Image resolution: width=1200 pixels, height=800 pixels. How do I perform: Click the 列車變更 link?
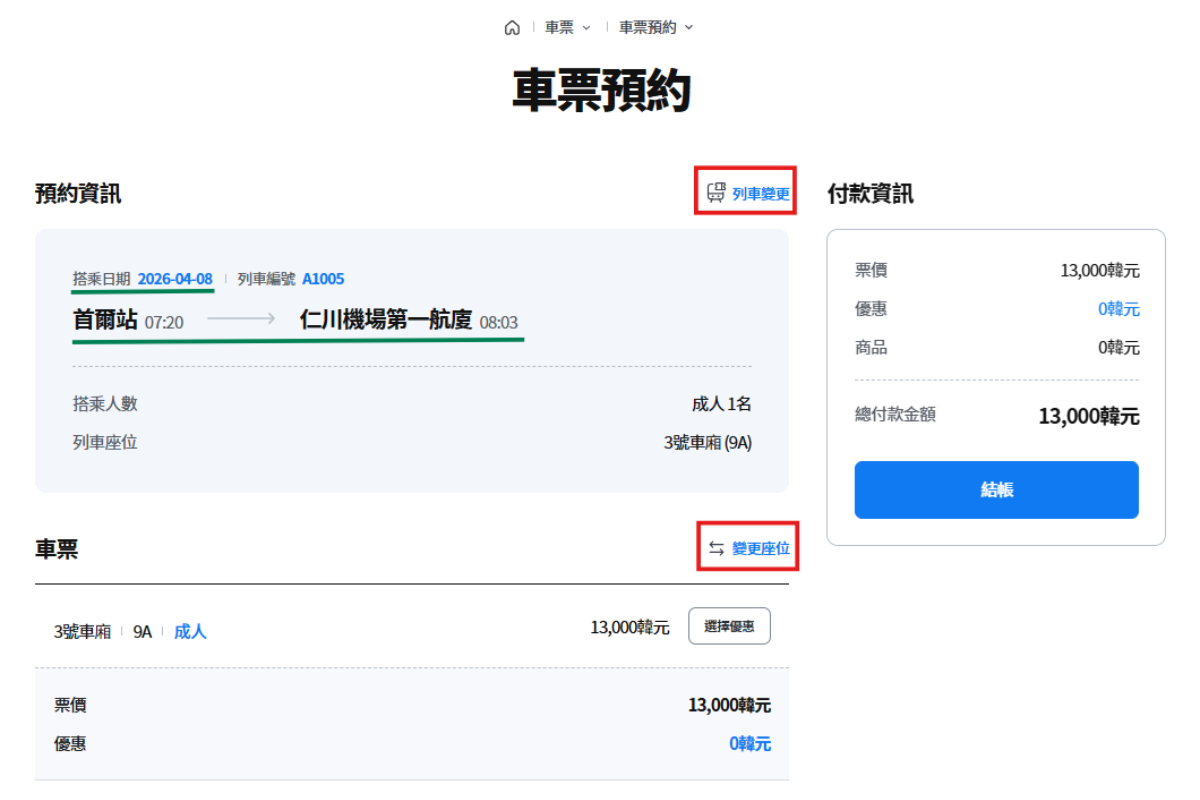(761, 194)
